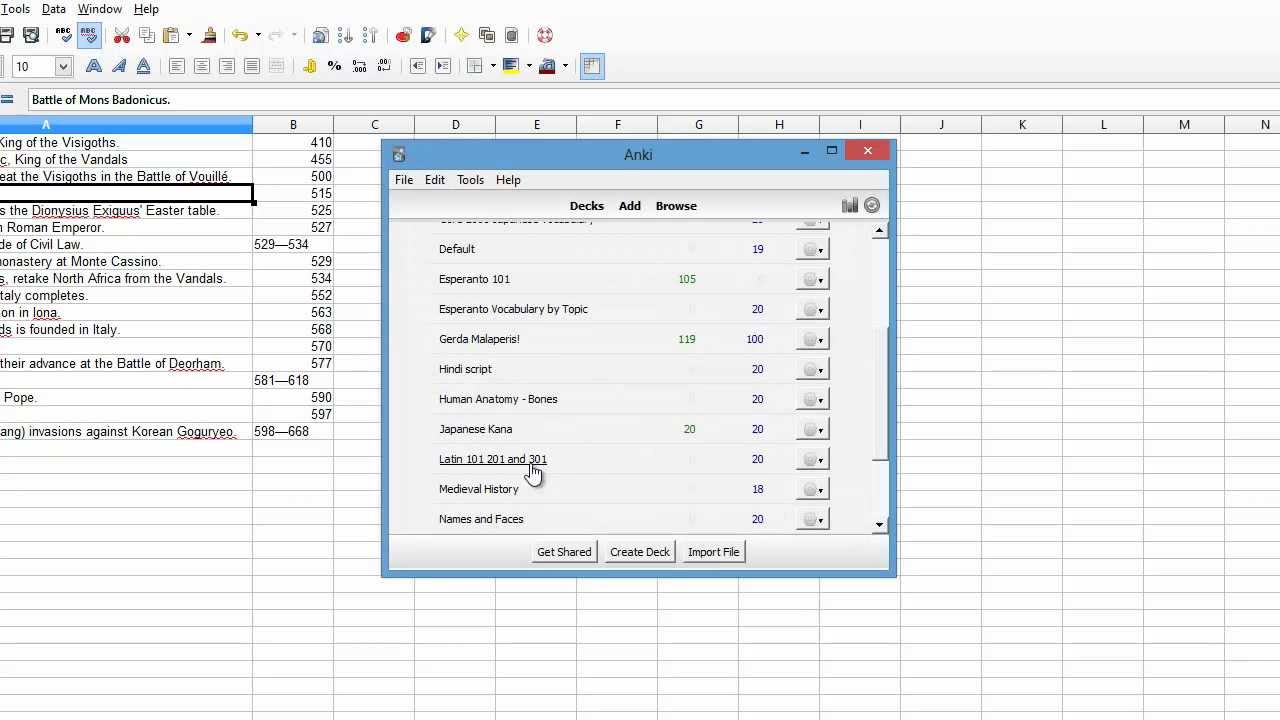Open page preview icon
The height and width of the screenshot is (720, 1280).
(x=31, y=35)
